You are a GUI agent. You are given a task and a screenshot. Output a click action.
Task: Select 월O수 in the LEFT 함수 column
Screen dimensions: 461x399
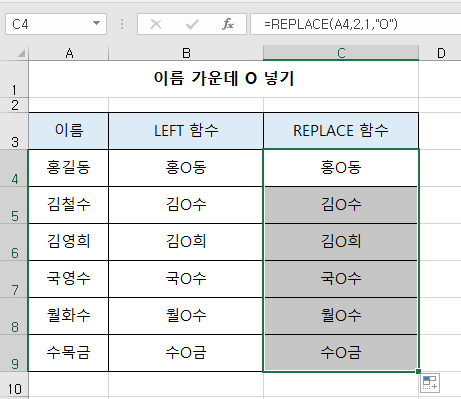pos(186,316)
